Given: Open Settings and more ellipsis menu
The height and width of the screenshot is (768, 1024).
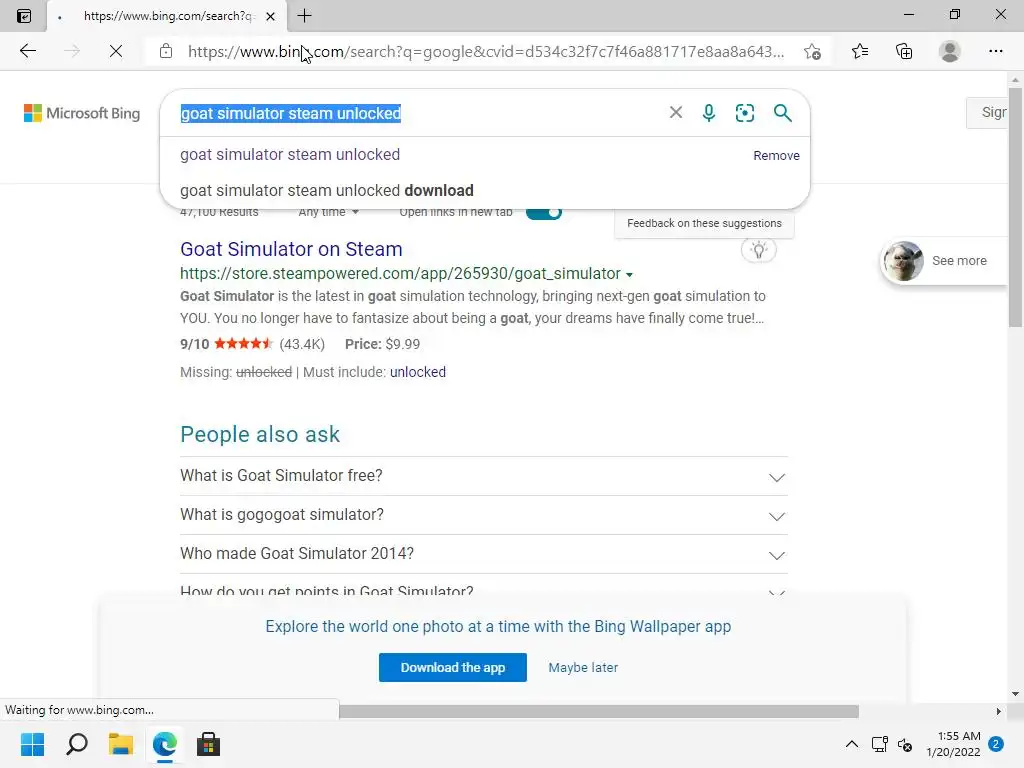Looking at the screenshot, I should point(995,51).
